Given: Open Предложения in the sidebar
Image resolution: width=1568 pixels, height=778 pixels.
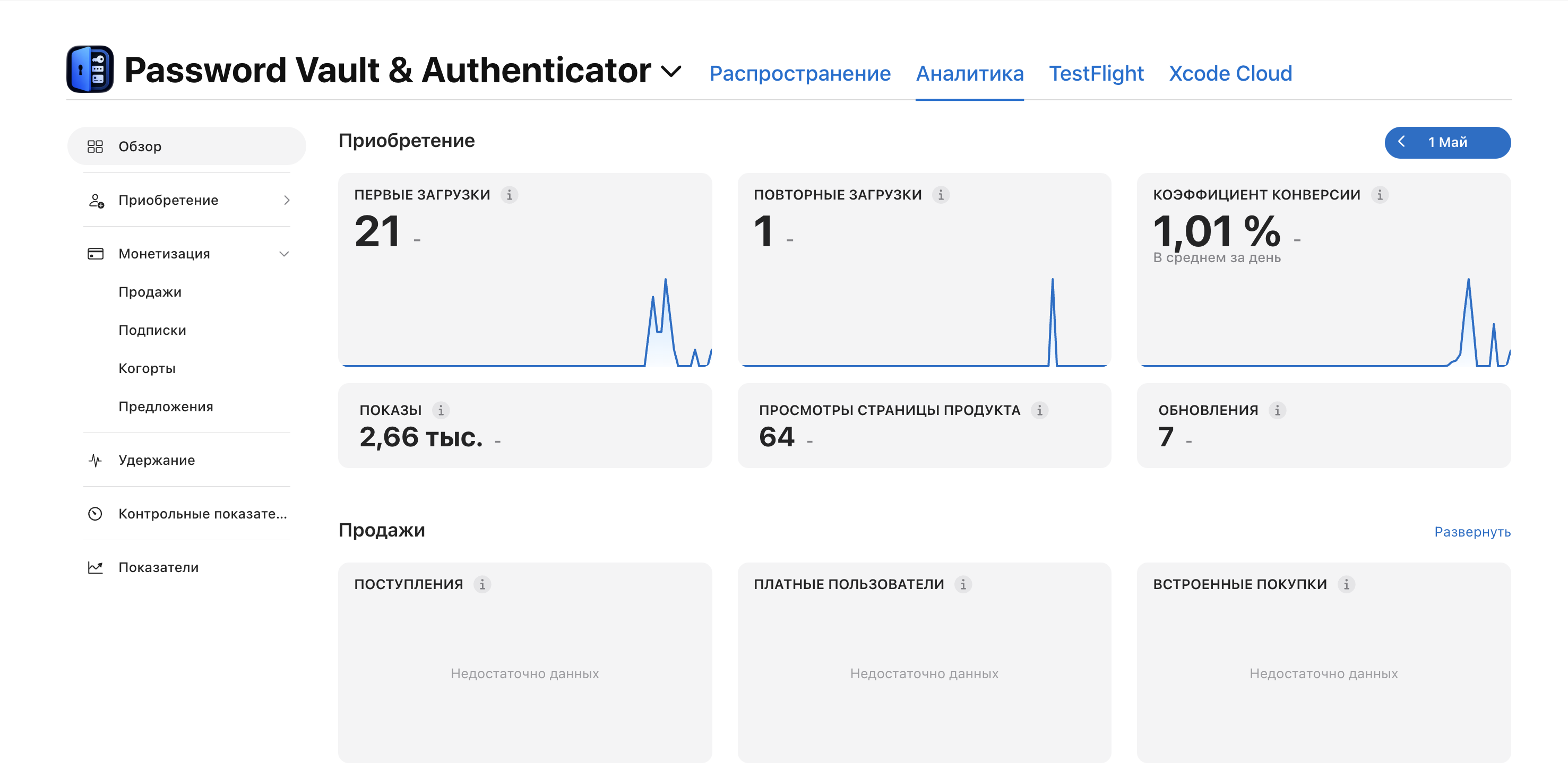Looking at the screenshot, I should [x=166, y=407].
